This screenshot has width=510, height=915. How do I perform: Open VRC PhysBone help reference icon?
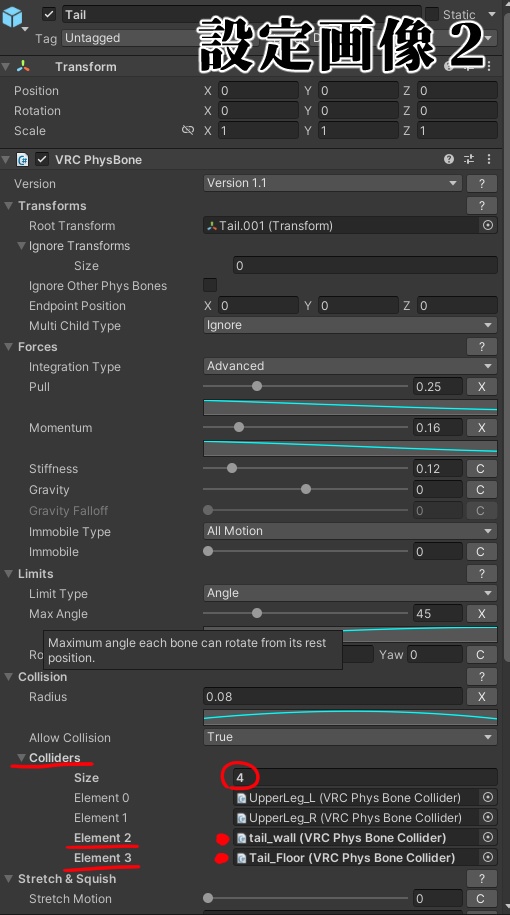point(449,159)
